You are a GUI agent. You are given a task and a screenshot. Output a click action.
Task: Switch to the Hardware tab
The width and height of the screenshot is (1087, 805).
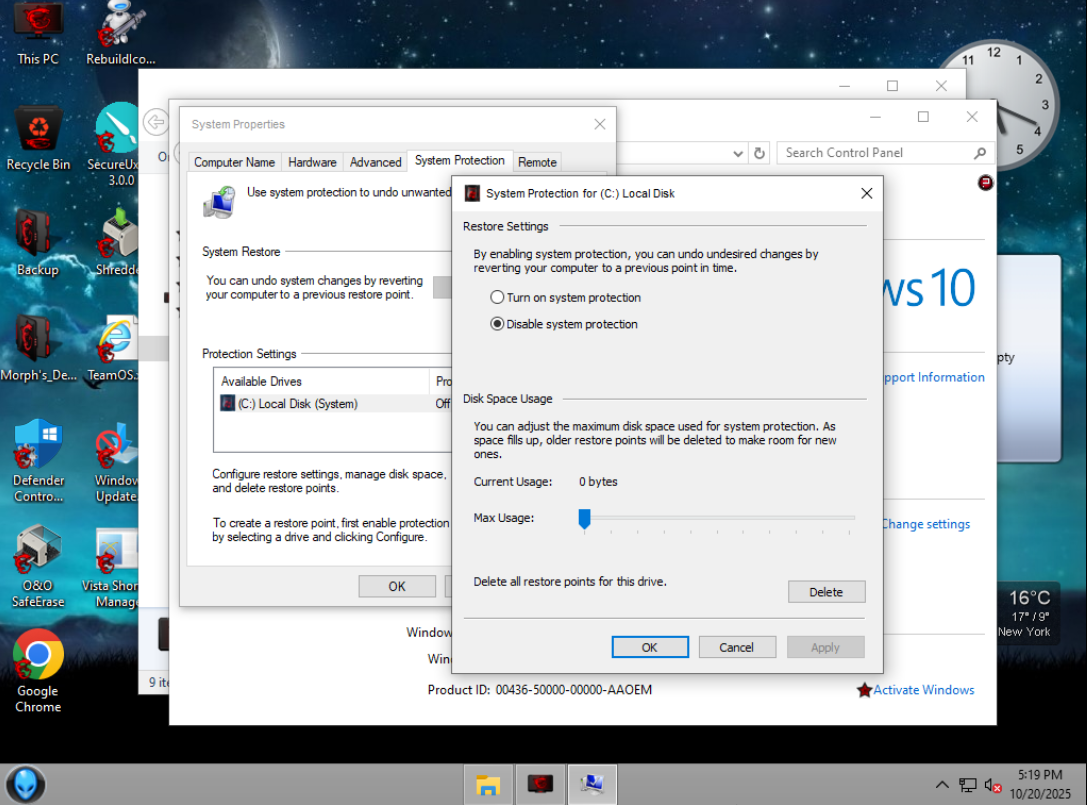point(312,162)
